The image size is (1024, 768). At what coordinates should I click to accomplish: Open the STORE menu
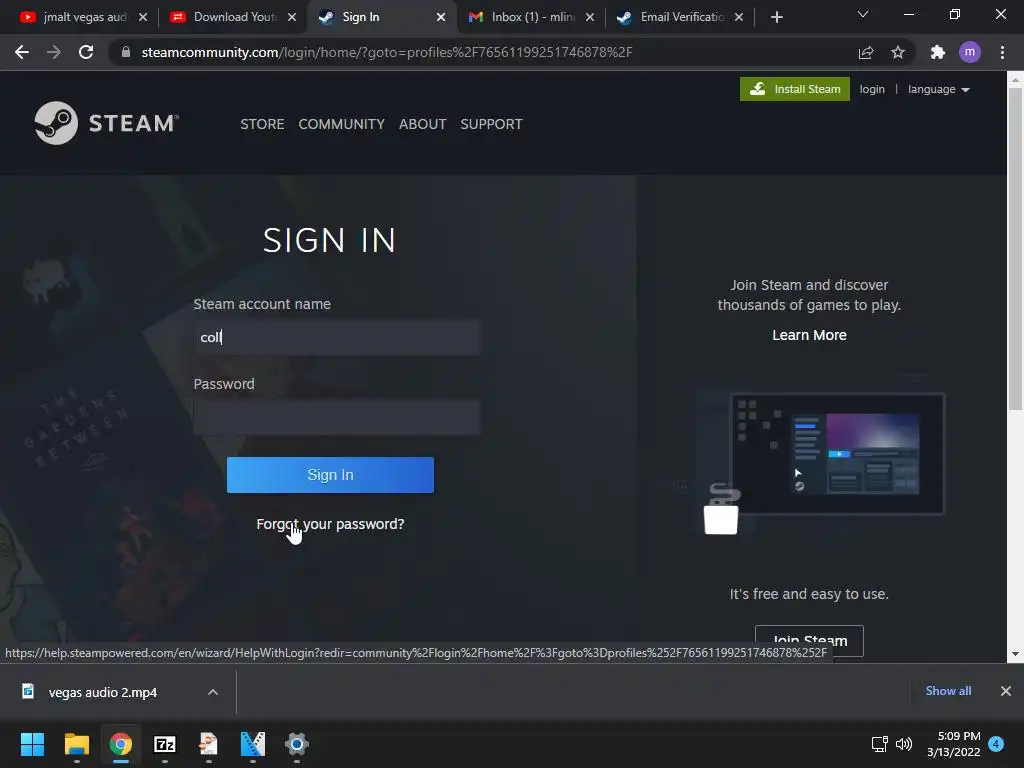(262, 124)
